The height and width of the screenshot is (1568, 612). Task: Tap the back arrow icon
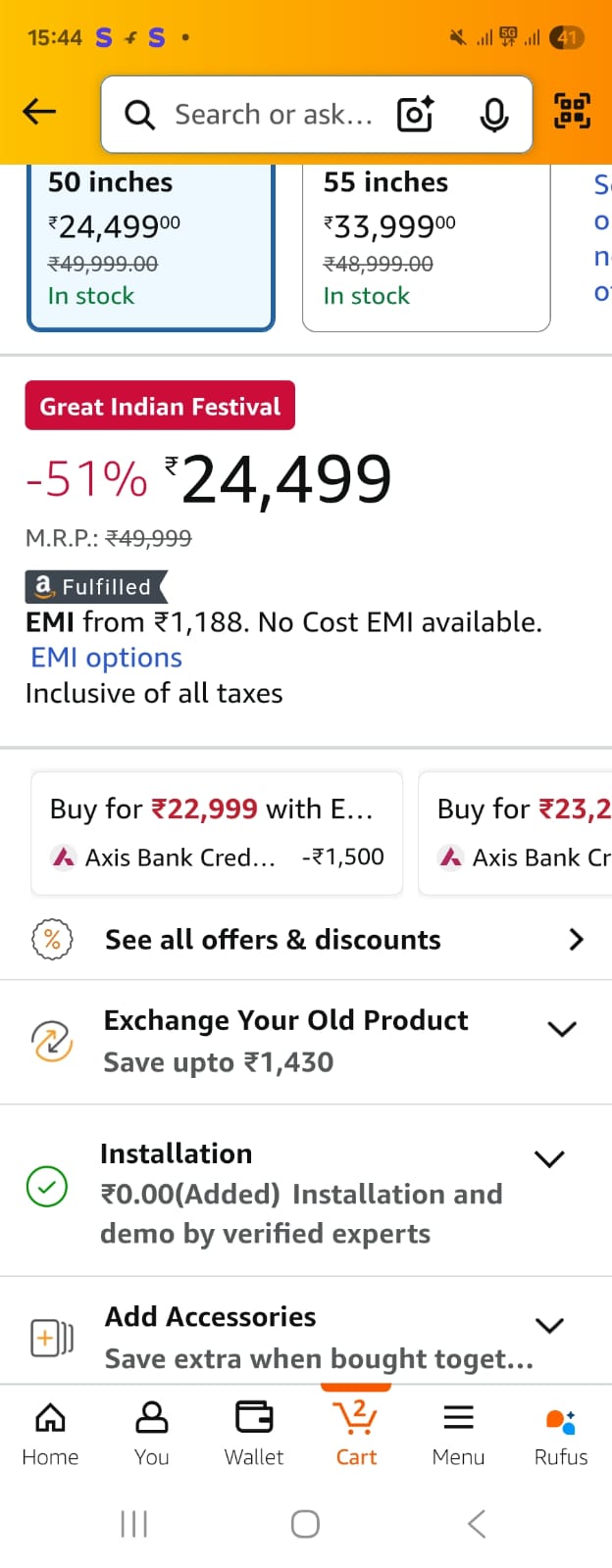pos(39,112)
